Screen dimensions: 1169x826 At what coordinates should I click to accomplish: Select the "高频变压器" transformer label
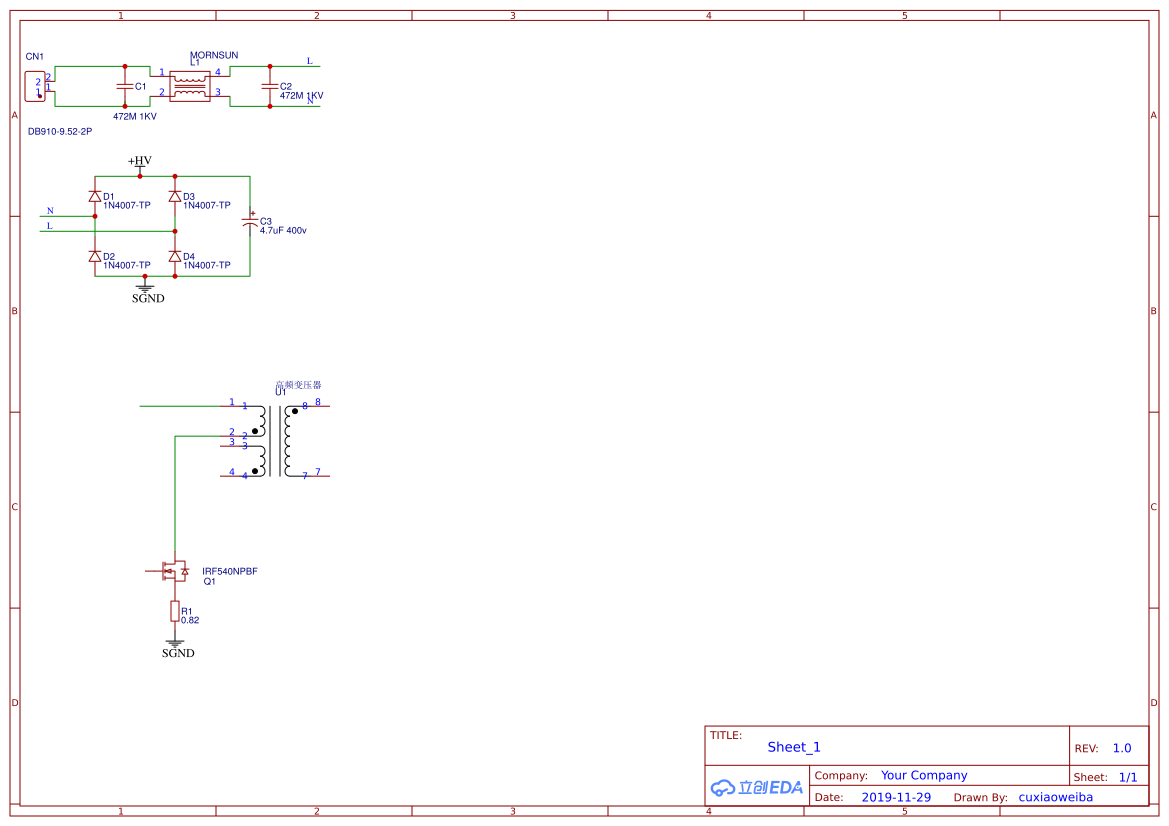coord(298,385)
